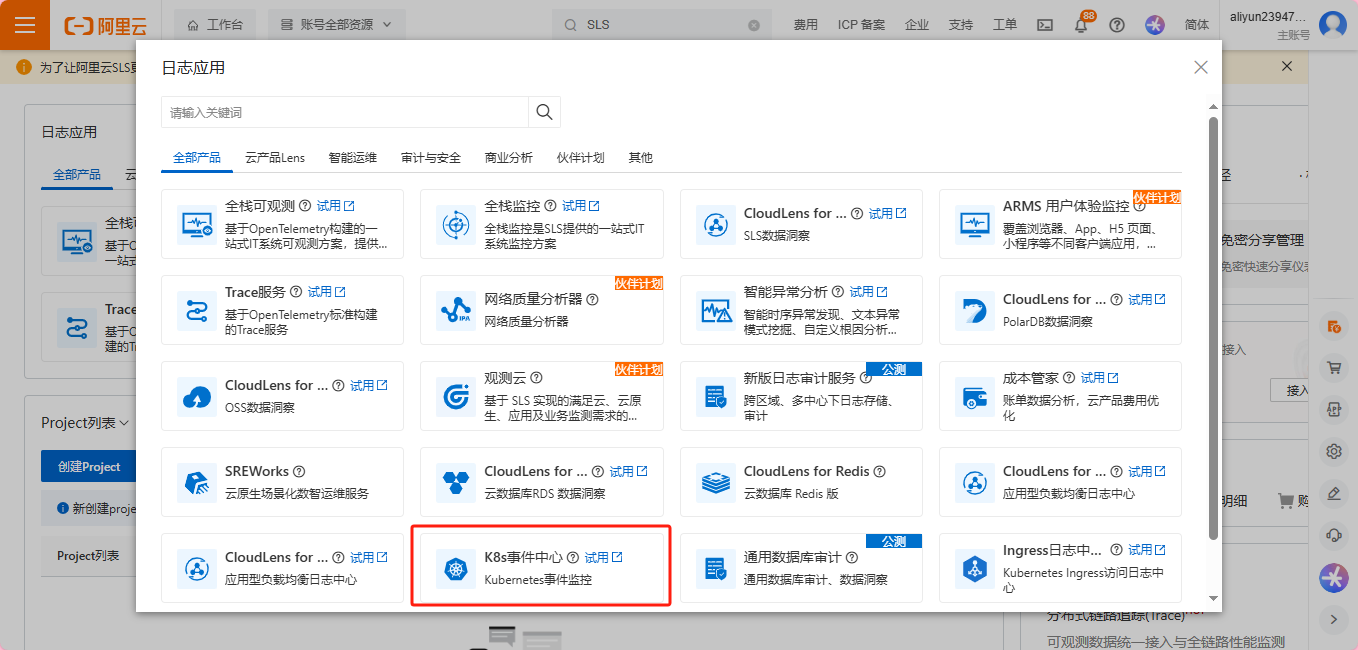This screenshot has height=650, width=1358.
Task: Click the CloudLens for Redis icon
Action: [715, 482]
